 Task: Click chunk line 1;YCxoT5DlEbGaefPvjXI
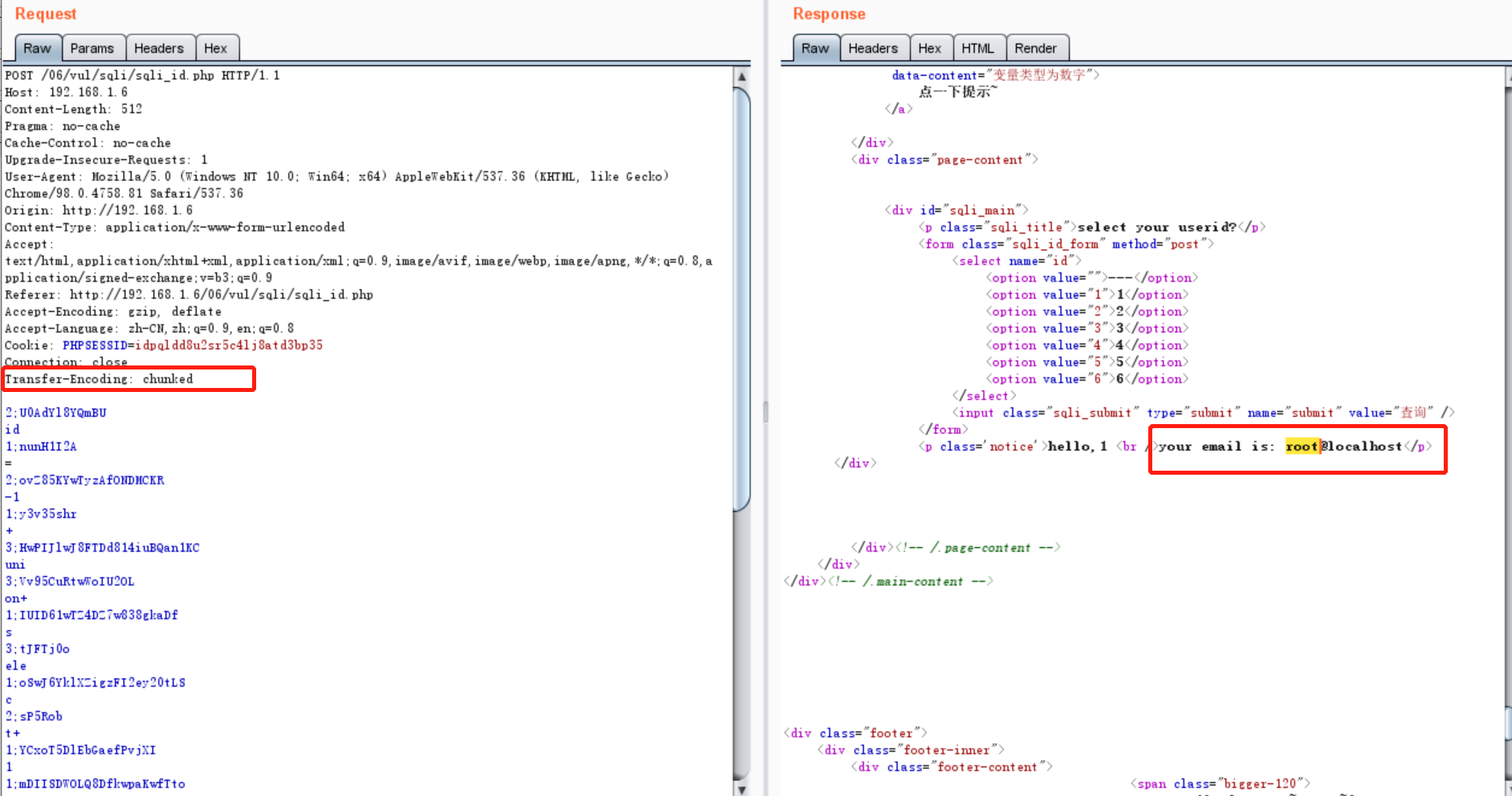coord(80,750)
